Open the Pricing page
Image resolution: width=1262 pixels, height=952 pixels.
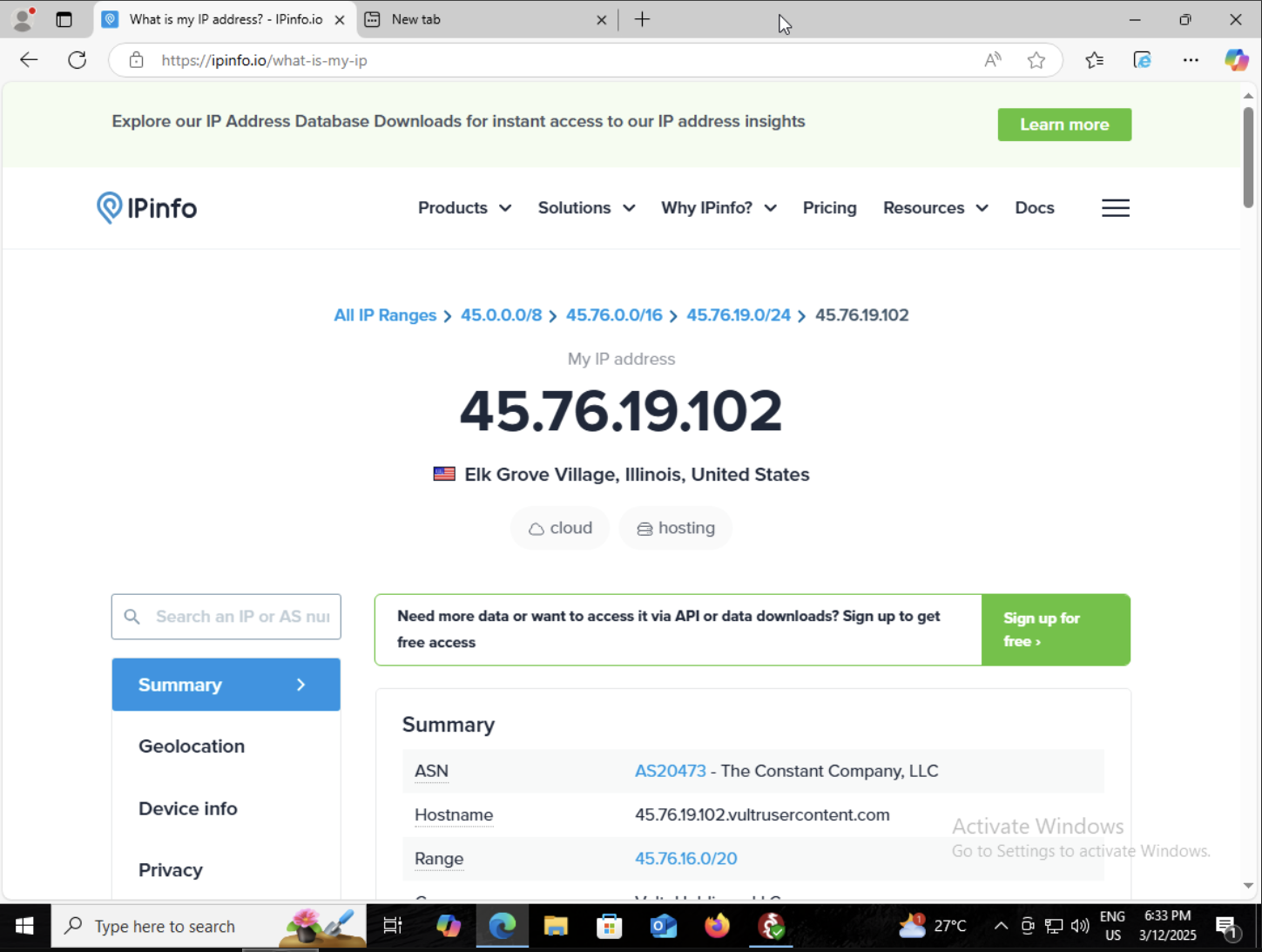click(x=829, y=208)
